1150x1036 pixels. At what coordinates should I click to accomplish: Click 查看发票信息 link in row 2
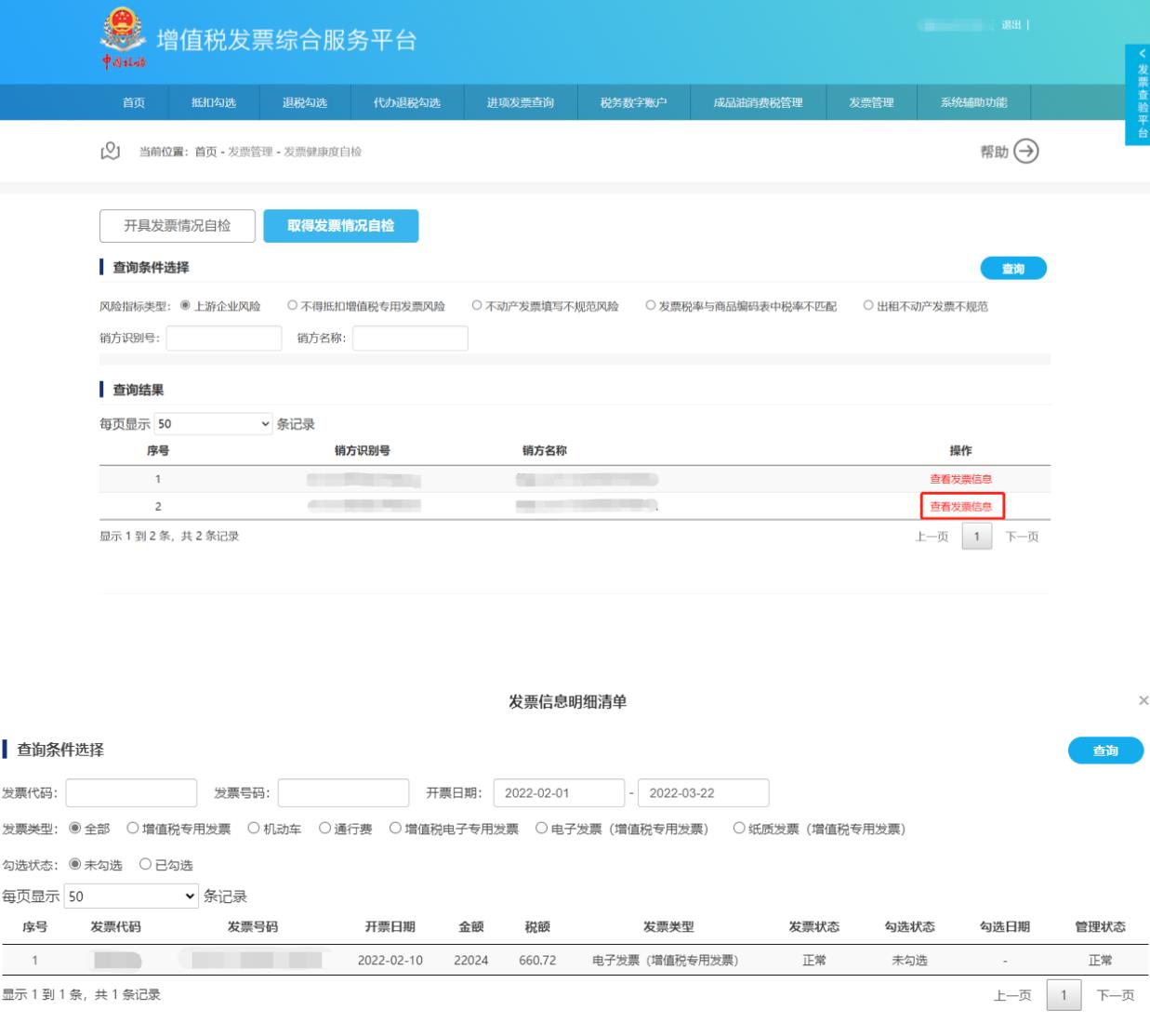click(961, 507)
